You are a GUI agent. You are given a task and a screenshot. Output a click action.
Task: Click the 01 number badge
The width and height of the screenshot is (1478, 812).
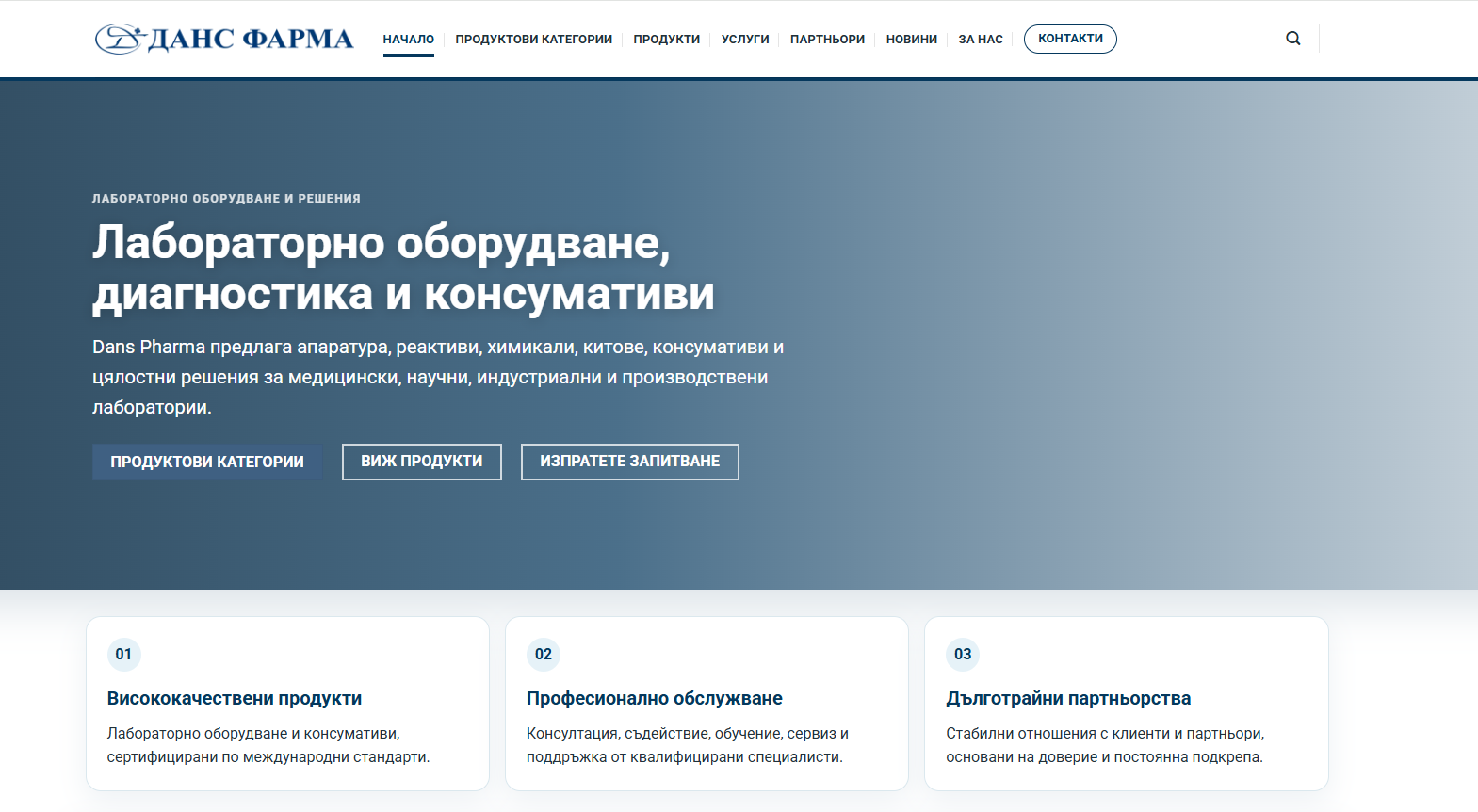(x=123, y=654)
